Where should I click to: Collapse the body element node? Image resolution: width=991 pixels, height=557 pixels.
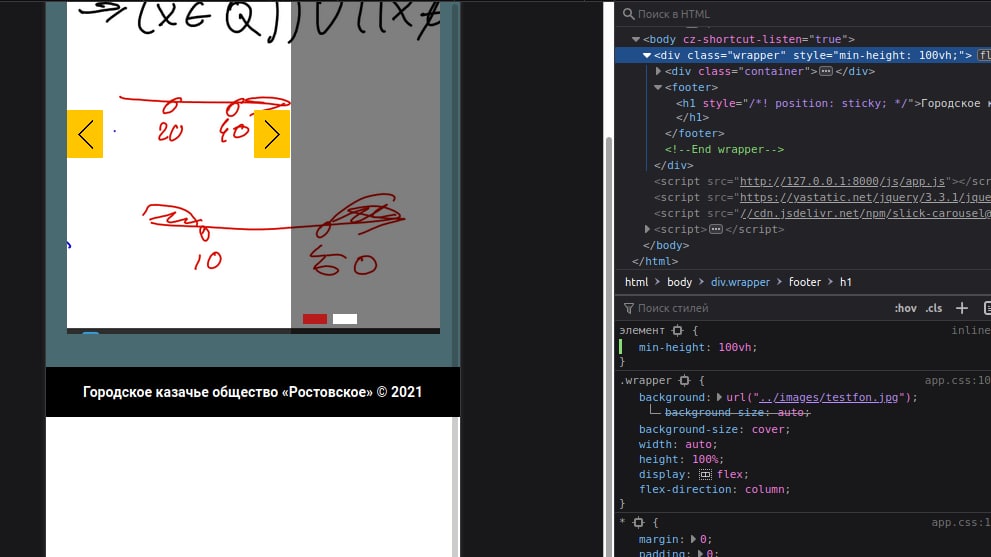pyautogui.click(x=636, y=39)
